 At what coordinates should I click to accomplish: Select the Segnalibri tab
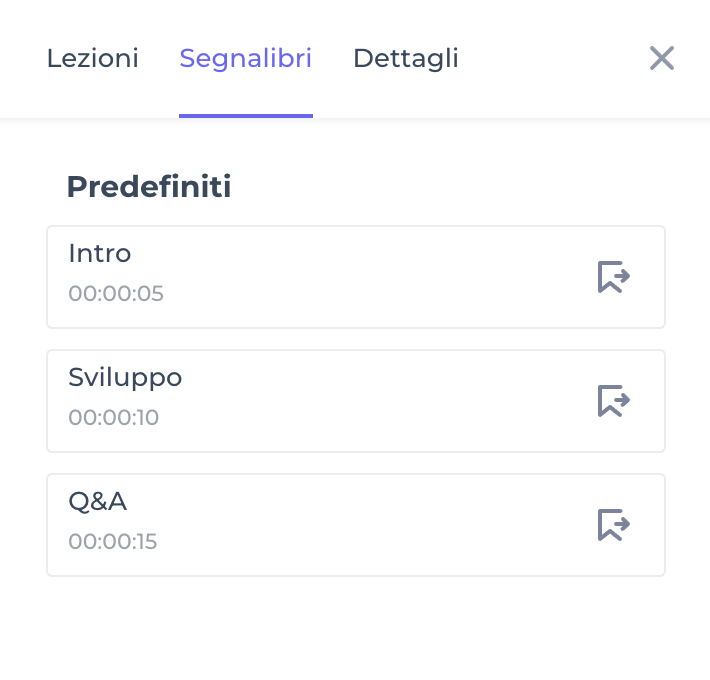(x=246, y=58)
